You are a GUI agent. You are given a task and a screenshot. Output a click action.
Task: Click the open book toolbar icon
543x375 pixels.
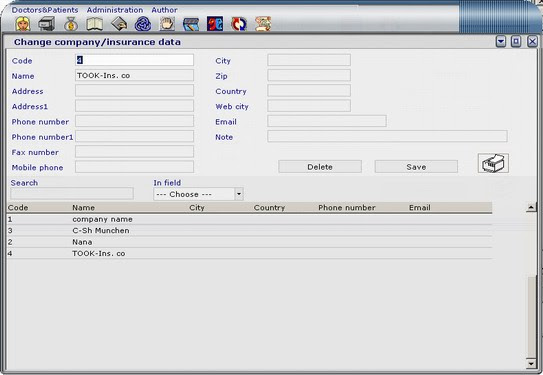pos(95,24)
